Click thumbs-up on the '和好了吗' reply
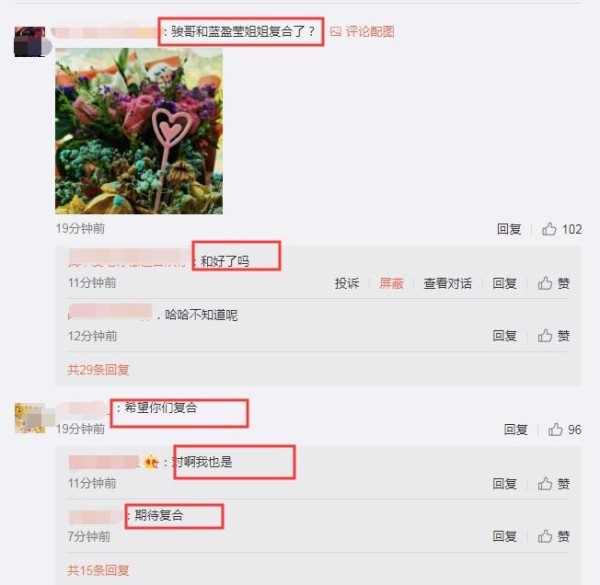Viewport: 600px width, 585px height. pyautogui.click(x=545, y=283)
